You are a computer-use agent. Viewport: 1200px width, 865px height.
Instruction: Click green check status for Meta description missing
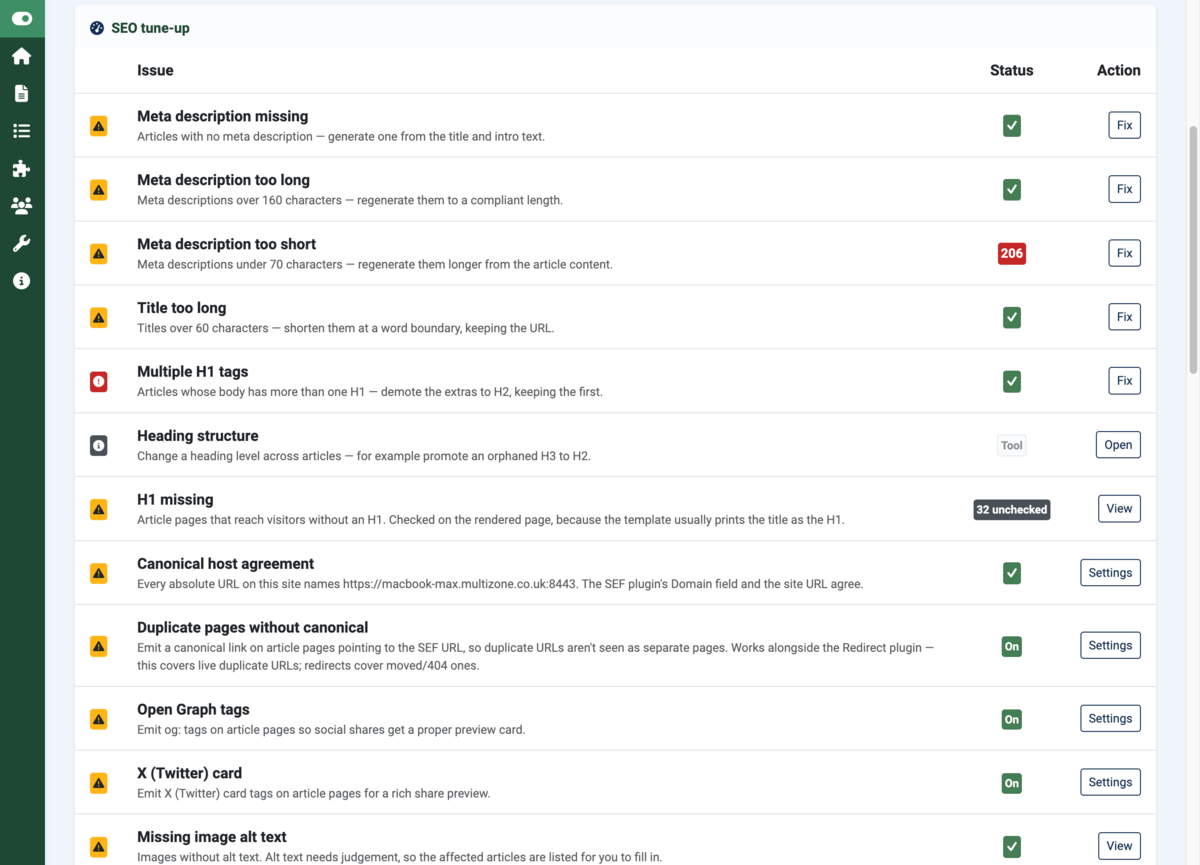tap(1012, 126)
